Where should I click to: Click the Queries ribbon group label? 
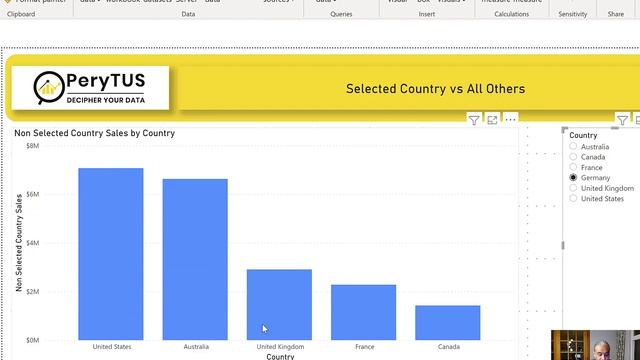(x=341, y=14)
